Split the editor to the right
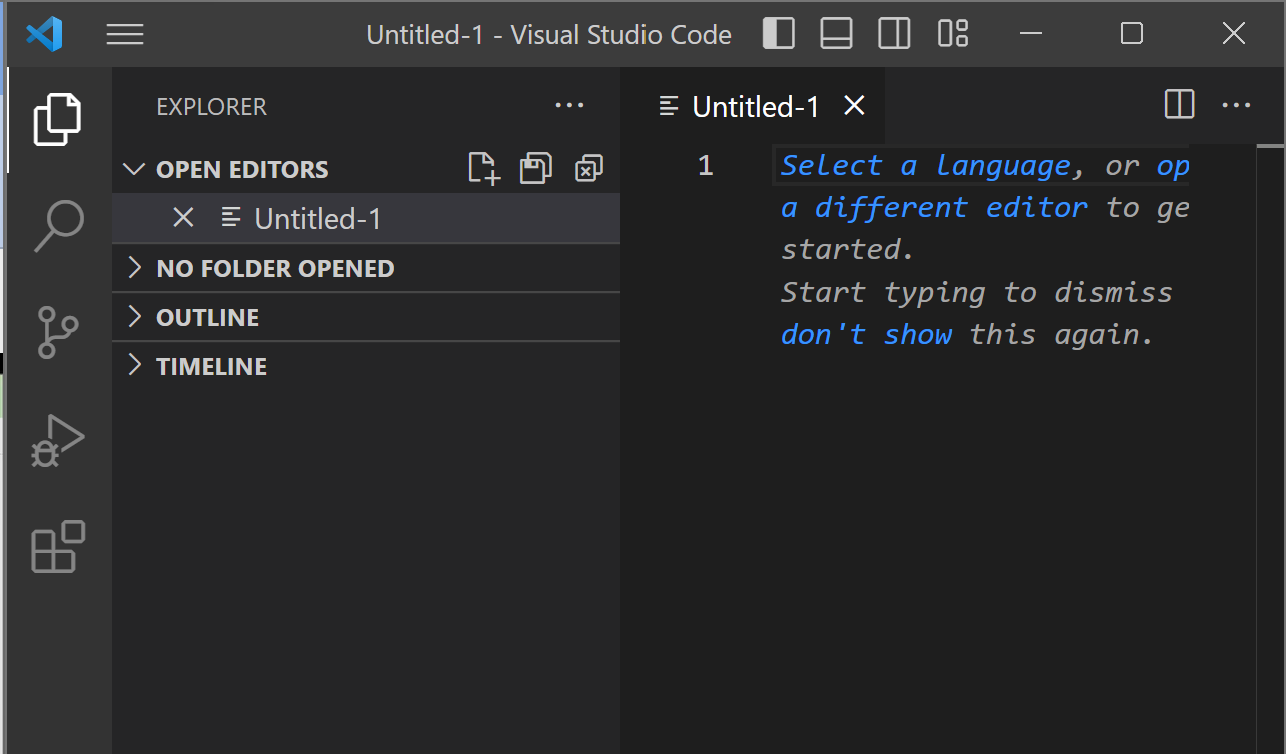Viewport: 1286px width, 754px height. [1180, 104]
